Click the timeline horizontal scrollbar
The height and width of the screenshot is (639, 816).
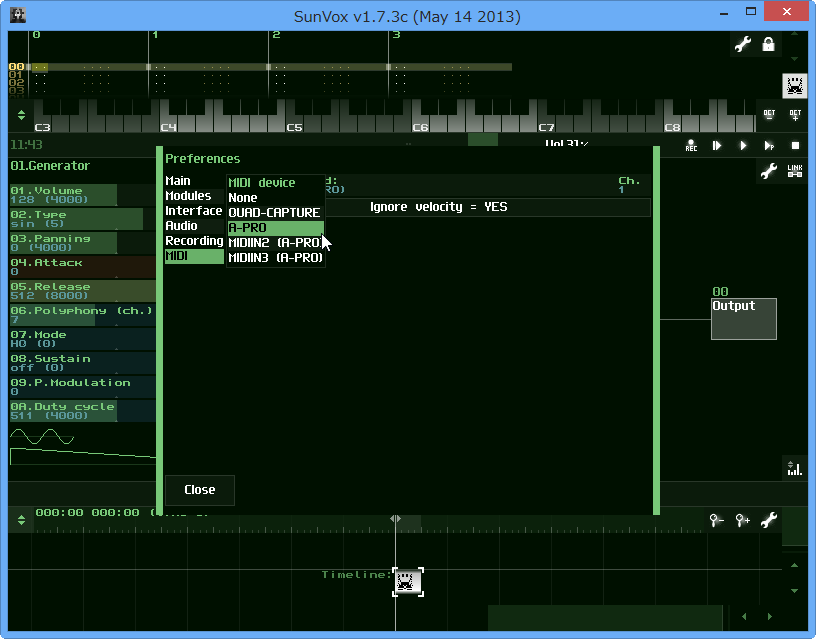605,617
